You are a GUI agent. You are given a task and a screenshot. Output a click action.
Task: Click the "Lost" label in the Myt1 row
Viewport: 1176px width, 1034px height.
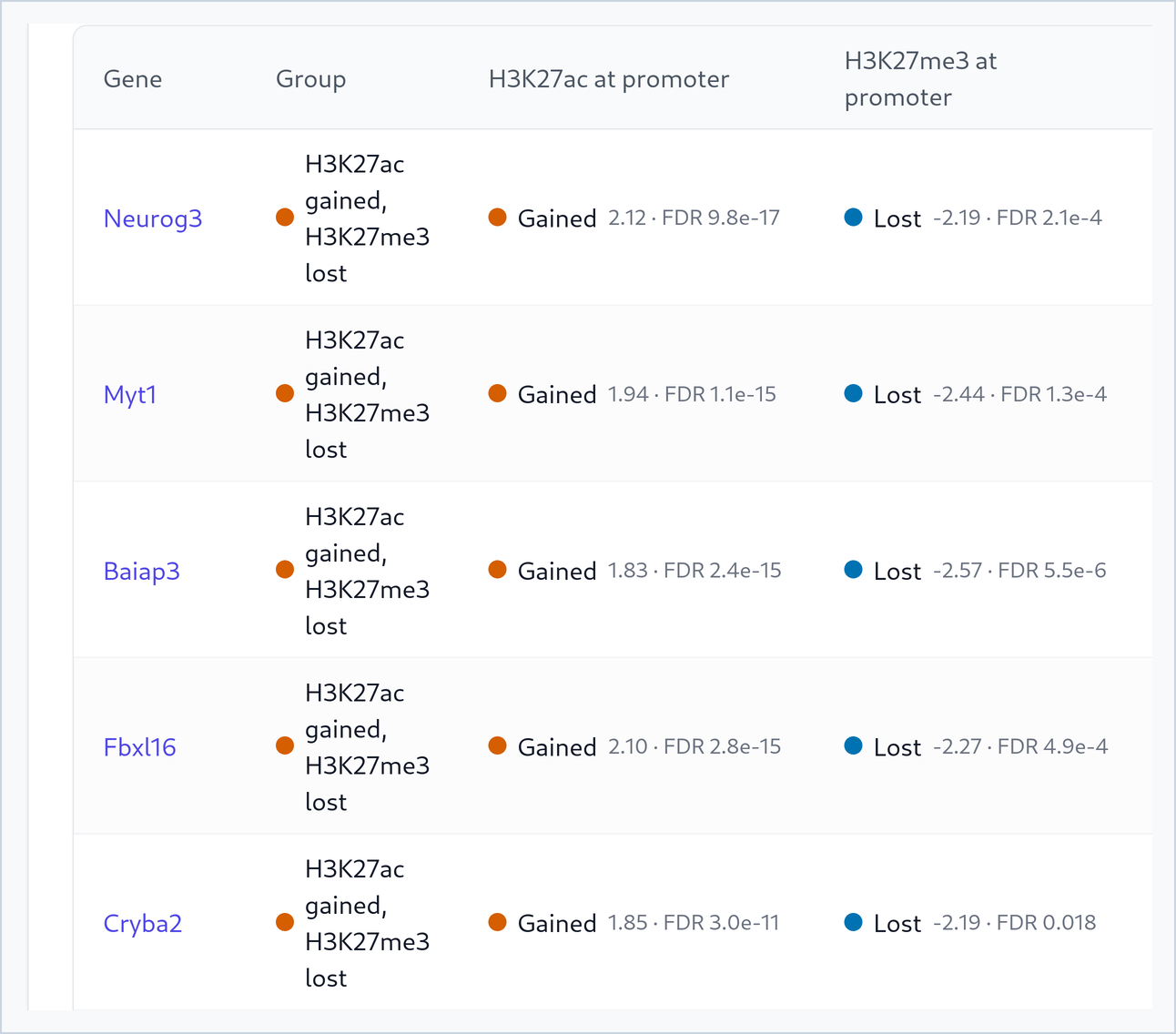coord(897,395)
